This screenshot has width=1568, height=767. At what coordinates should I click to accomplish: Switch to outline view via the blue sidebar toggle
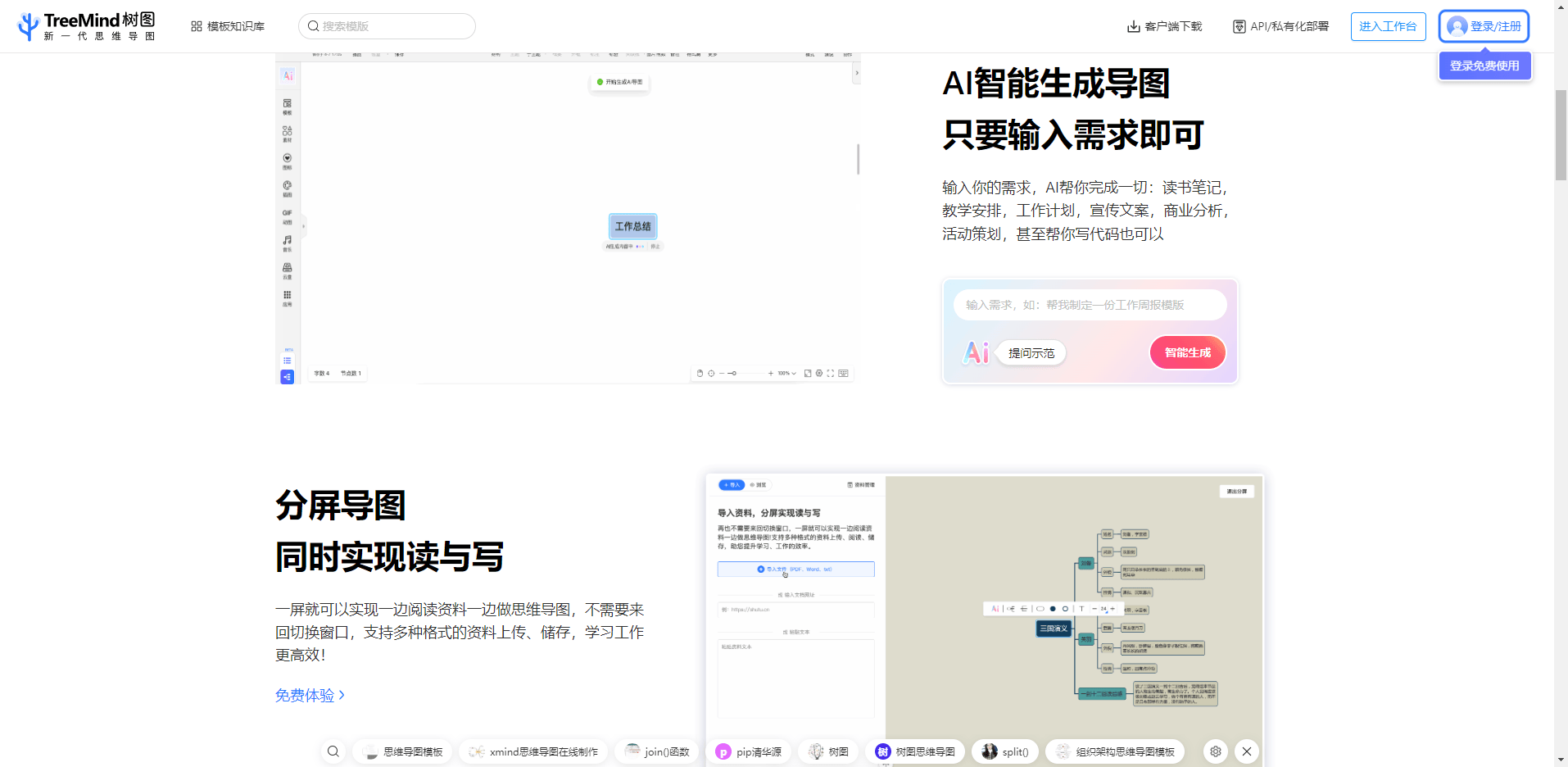pos(288,377)
